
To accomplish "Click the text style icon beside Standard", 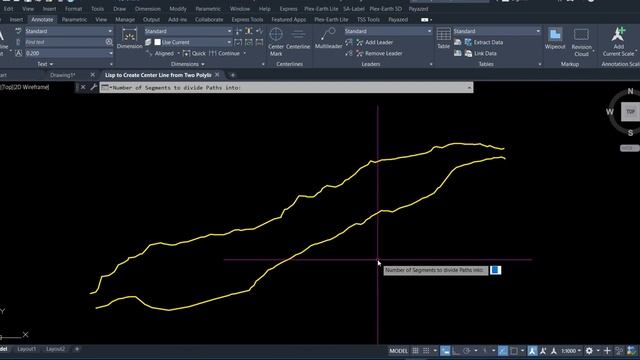I will coord(18,31).
